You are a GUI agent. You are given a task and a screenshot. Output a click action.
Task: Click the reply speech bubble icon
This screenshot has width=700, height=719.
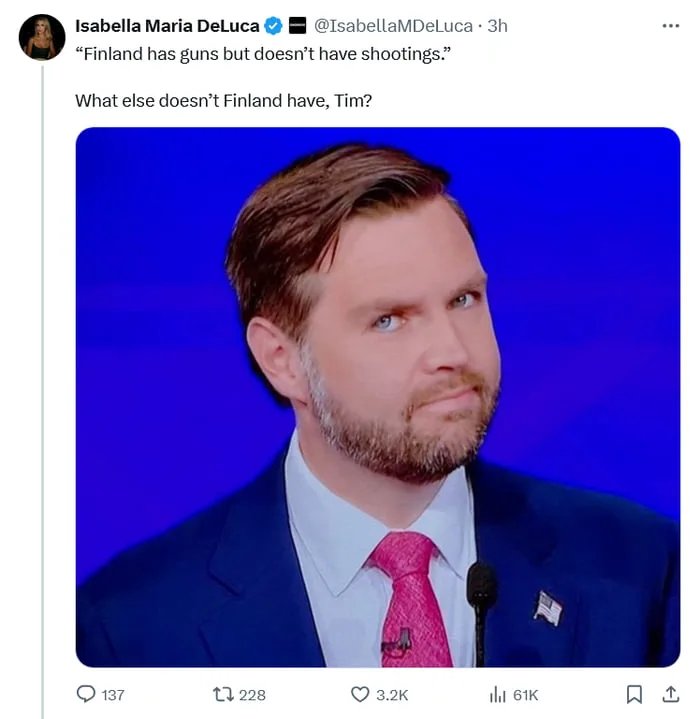click(87, 694)
